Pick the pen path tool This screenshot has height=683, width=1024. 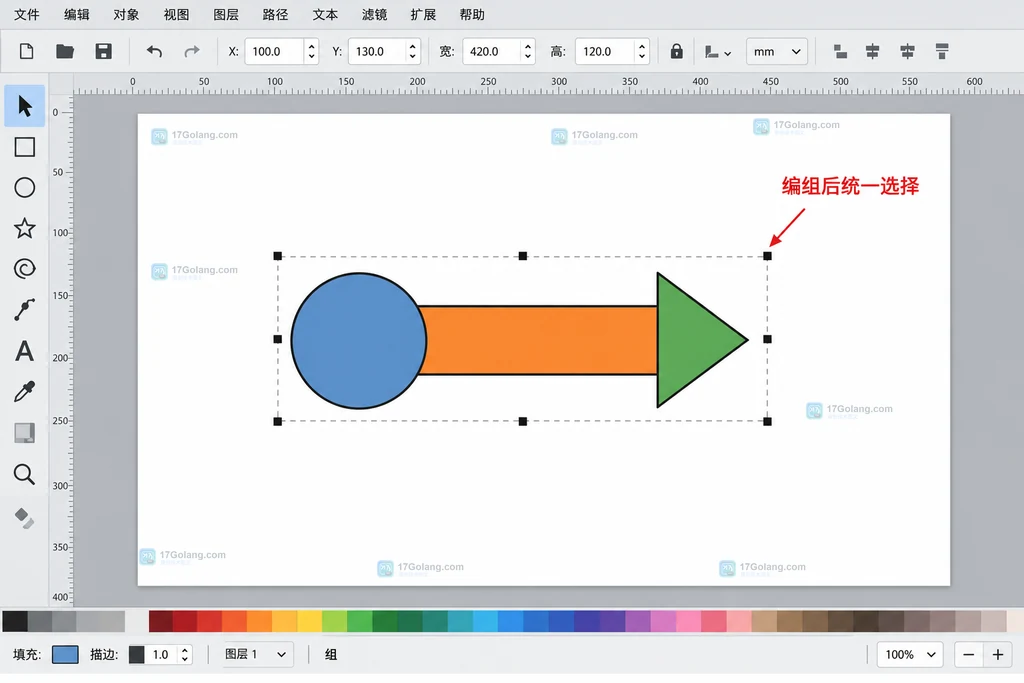[x=25, y=310]
